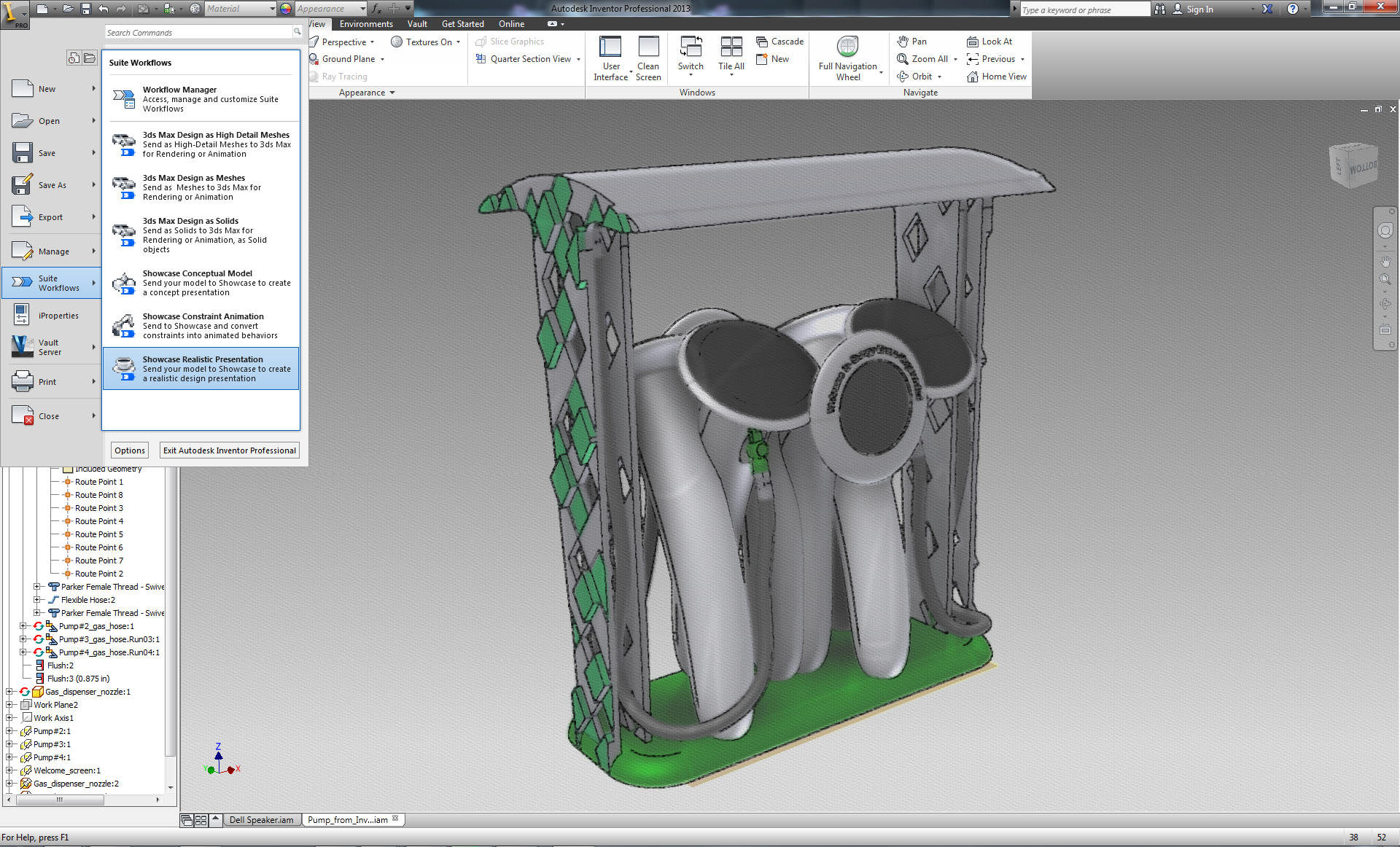
Task: Open Workflow Manager entry
Action: coord(201,99)
